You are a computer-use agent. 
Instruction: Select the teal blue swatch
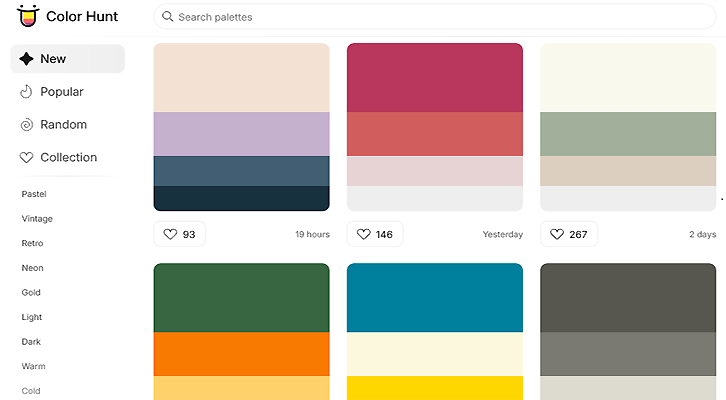pos(435,297)
